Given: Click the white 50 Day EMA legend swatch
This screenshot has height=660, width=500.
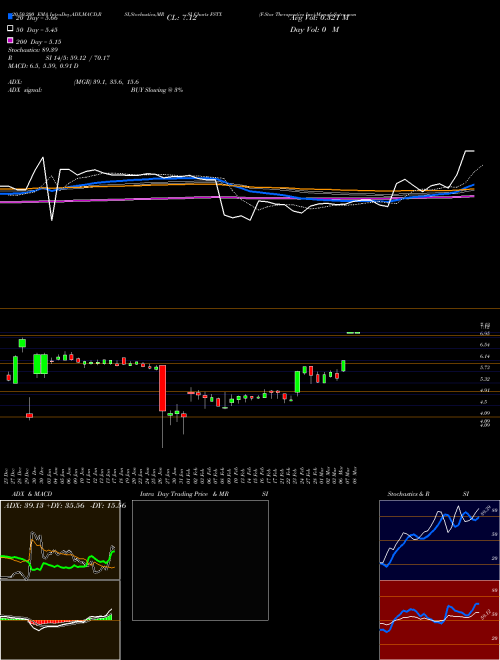Looking at the screenshot, I should pyautogui.click(x=10, y=29).
